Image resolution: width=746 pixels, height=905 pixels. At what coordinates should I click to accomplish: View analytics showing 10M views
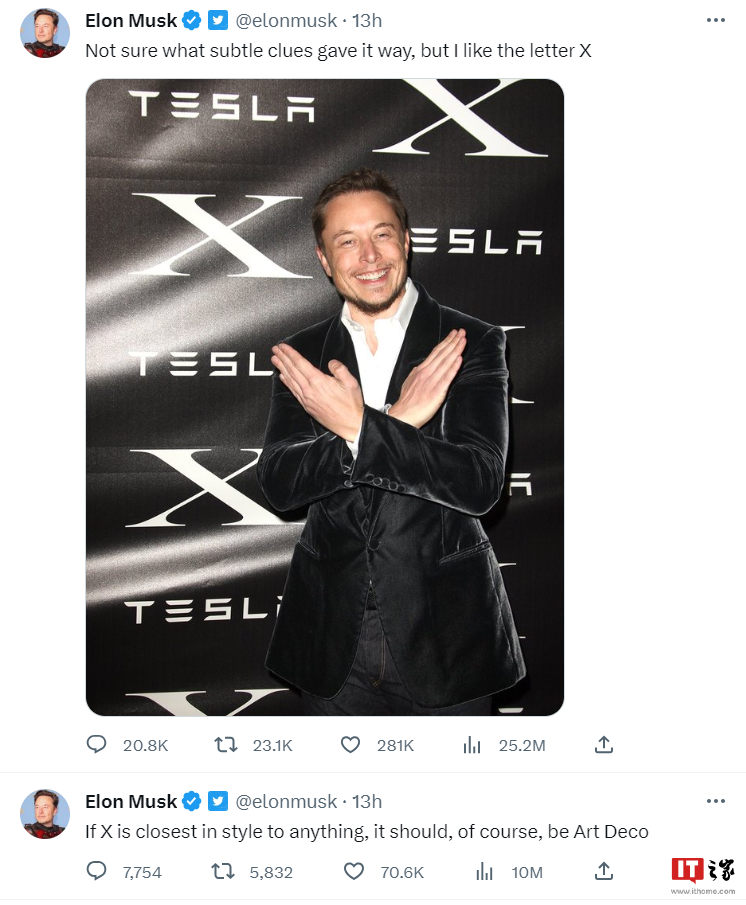[x=485, y=872]
